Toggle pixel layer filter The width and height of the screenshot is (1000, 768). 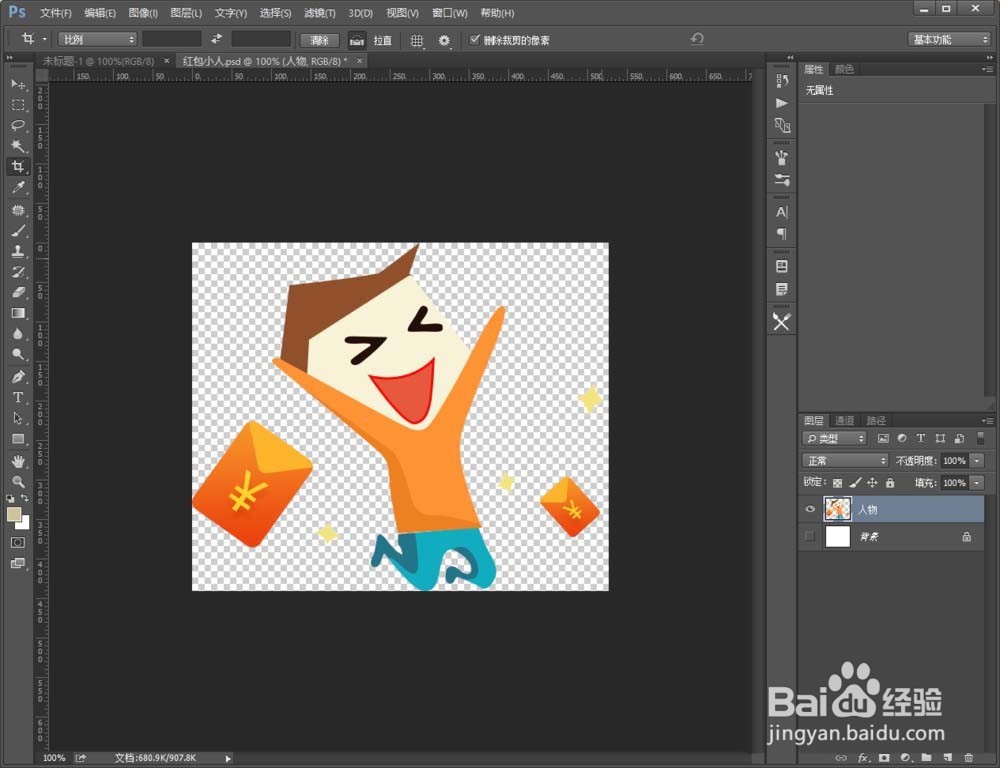click(x=883, y=438)
